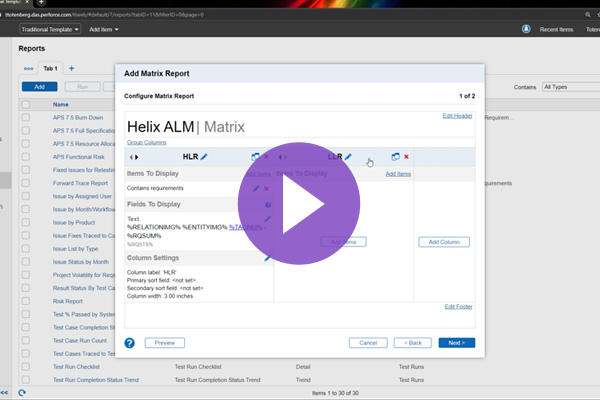Open Recent Items menu
The width and height of the screenshot is (600, 400).
point(556,29)
